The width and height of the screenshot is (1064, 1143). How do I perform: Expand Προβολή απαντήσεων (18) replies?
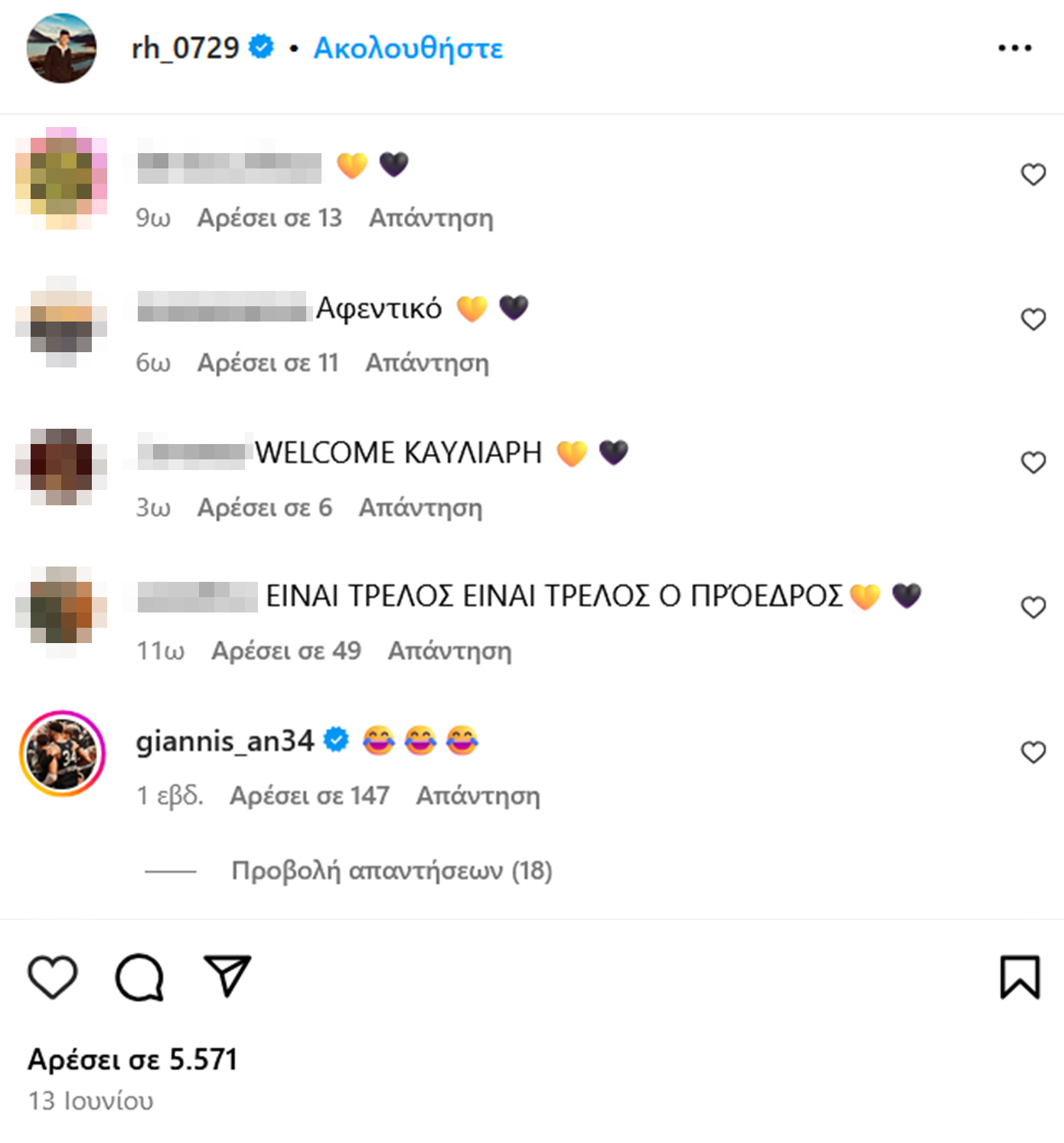pyautogui.click(x=392, y=870)
